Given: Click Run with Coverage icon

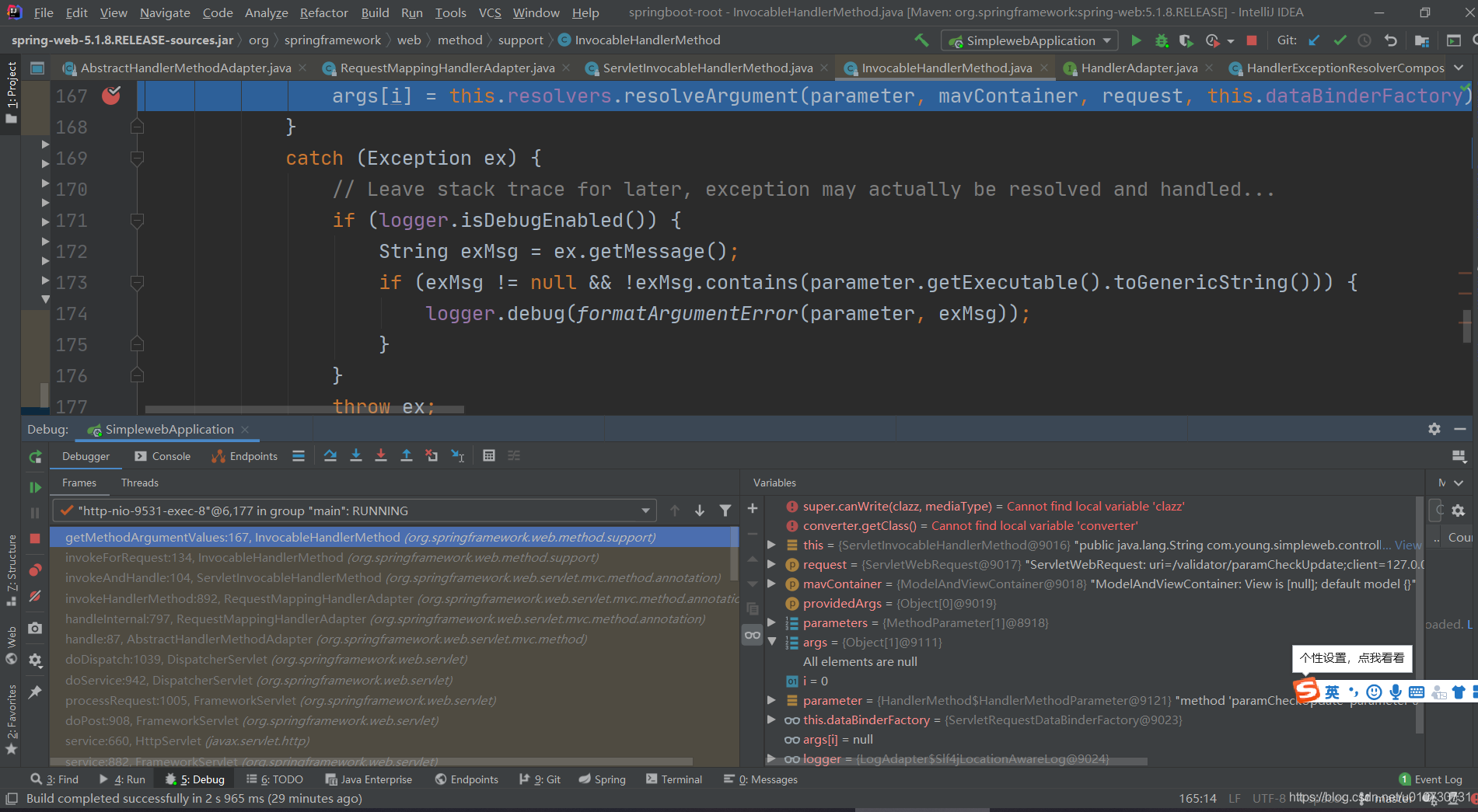Looking at the screenshot, I should 1186,40.
